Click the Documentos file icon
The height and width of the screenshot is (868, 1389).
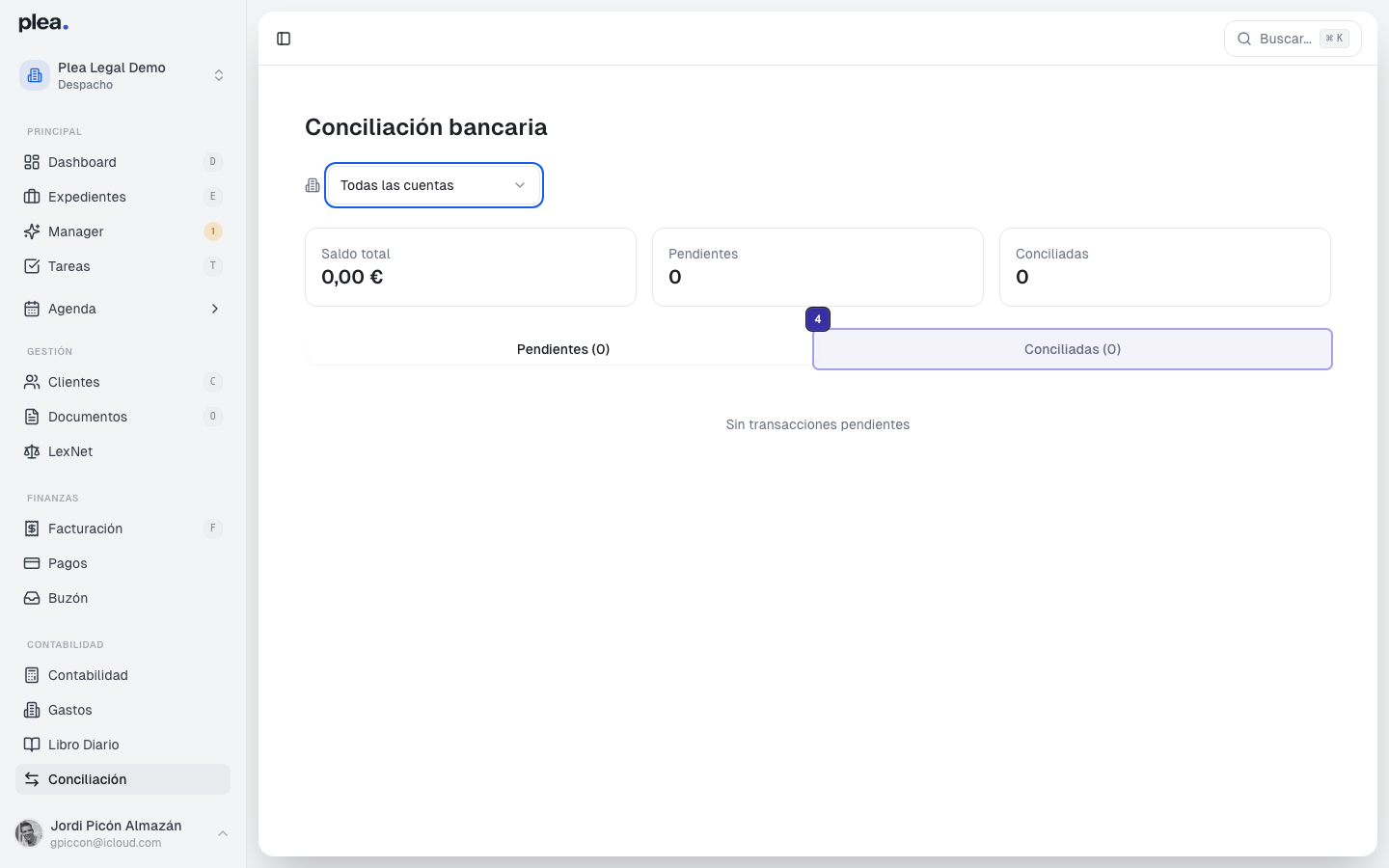pyautogui.click(x=32, y=417)
